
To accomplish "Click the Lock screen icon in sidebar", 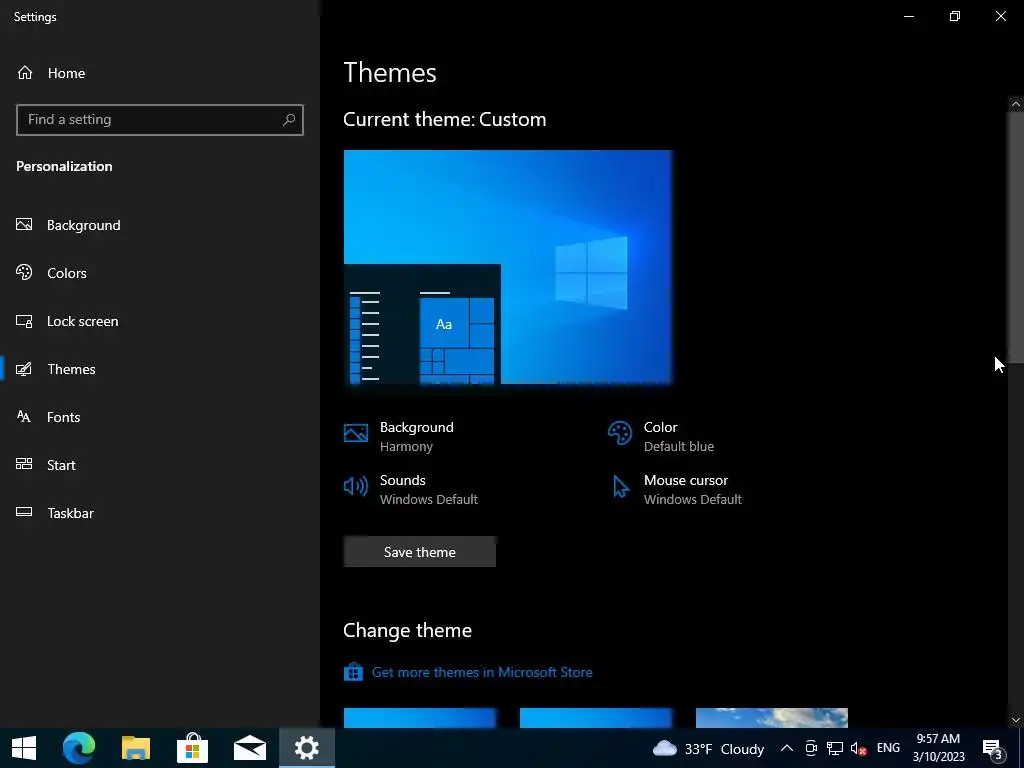I will pos(24,321).
